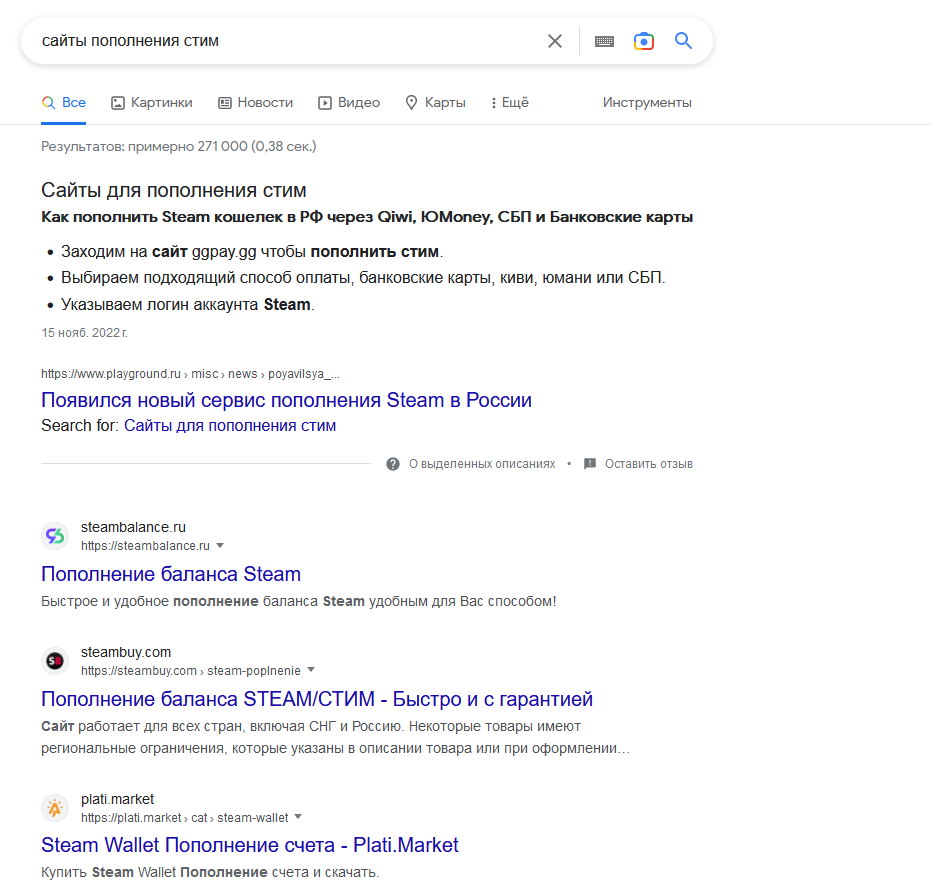The image size is (931, 892).
Task: Click the question mark icon about featured snippets
Action: click(393, 464)
